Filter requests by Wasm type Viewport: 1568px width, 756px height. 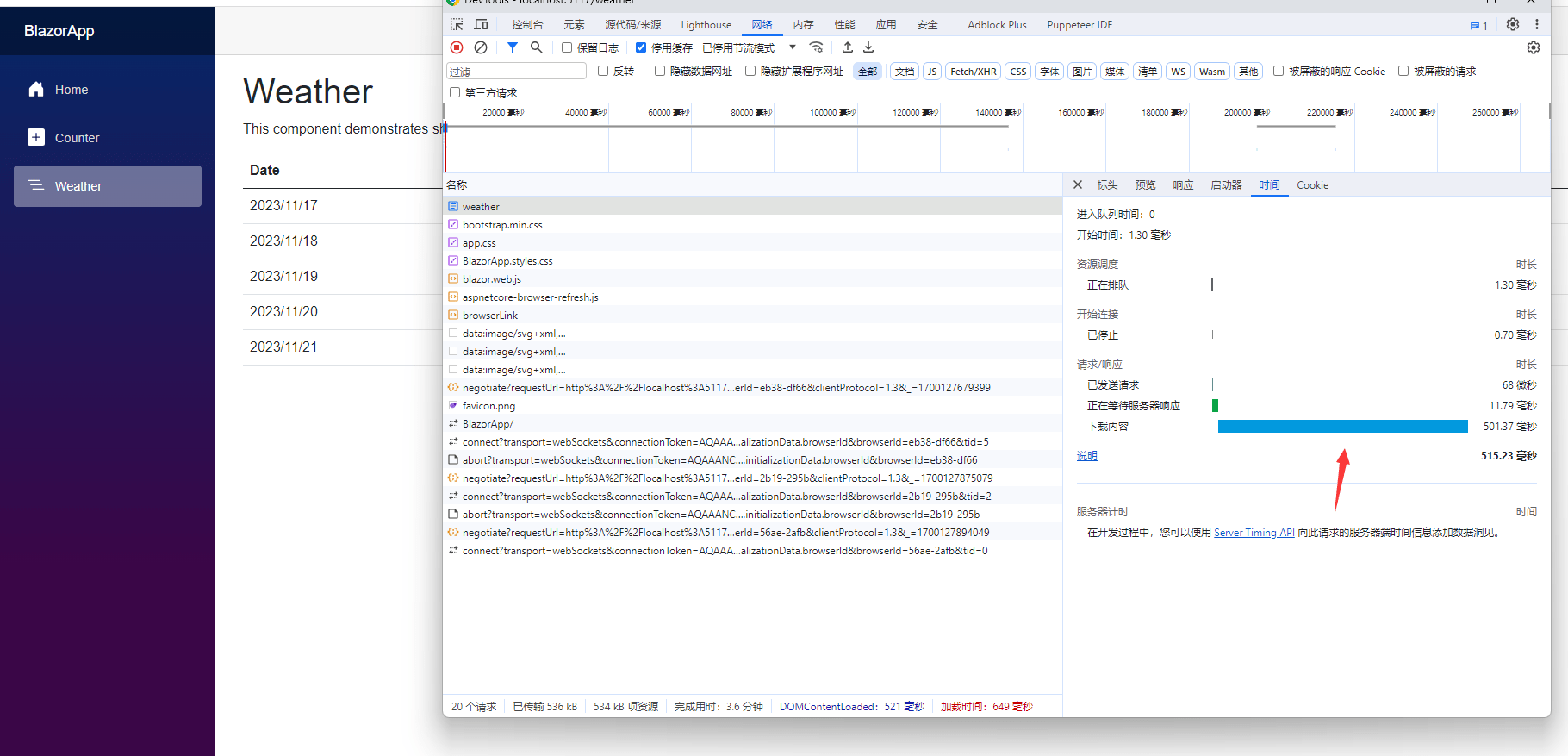(x=1212, y=72)
